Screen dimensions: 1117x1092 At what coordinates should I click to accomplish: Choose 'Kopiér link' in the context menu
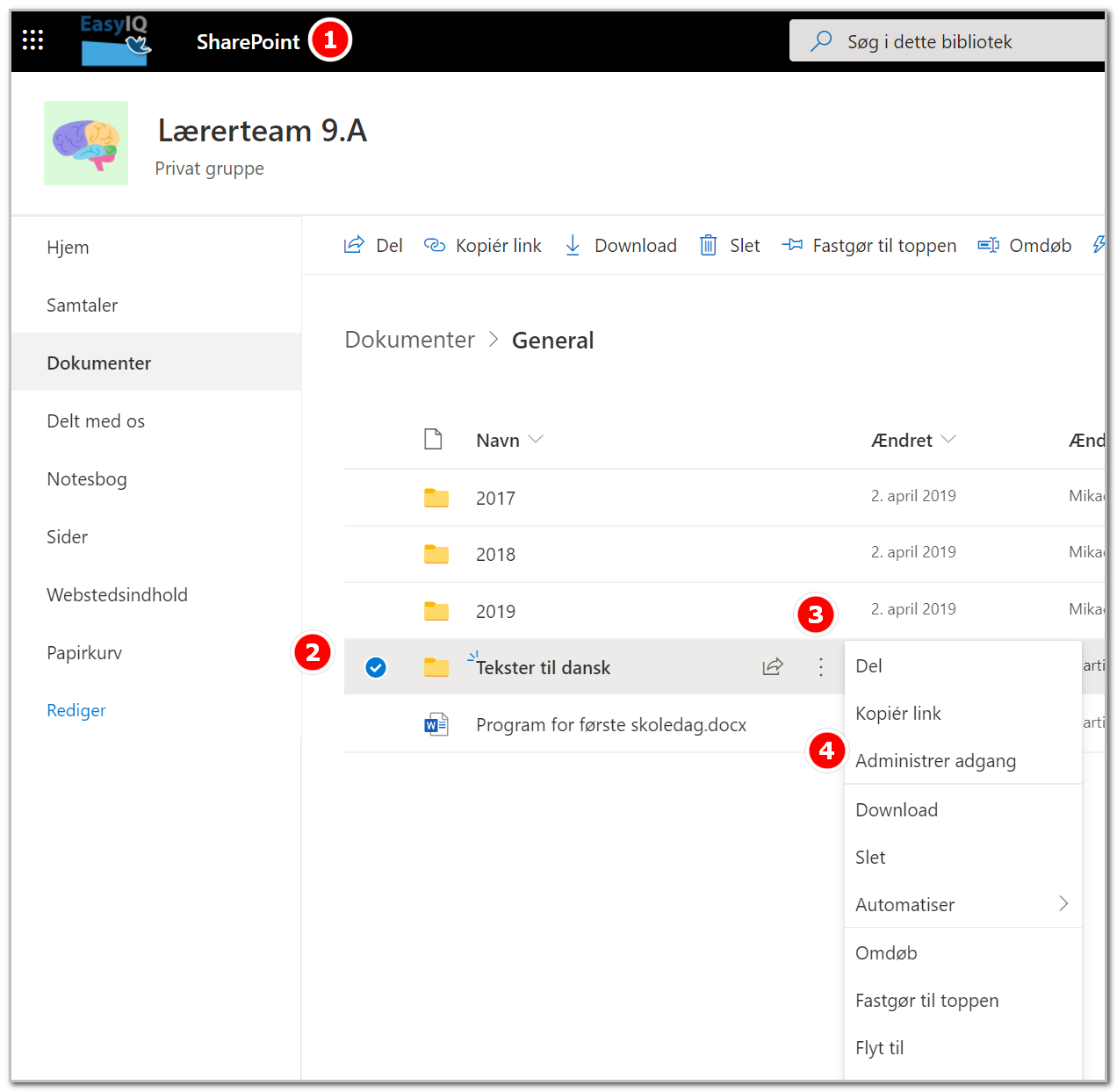[x=963, y=714]
